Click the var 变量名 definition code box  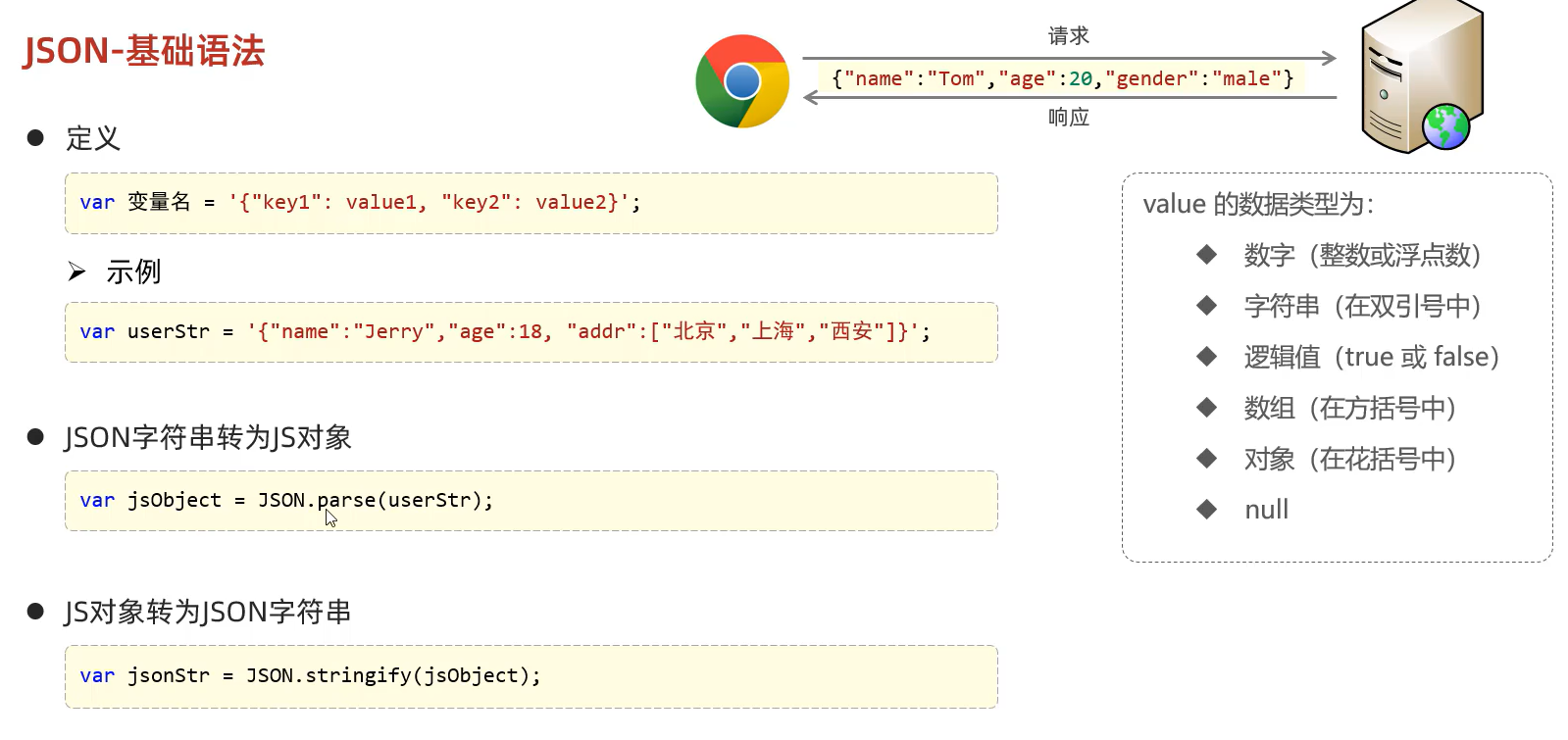[531, 203]
